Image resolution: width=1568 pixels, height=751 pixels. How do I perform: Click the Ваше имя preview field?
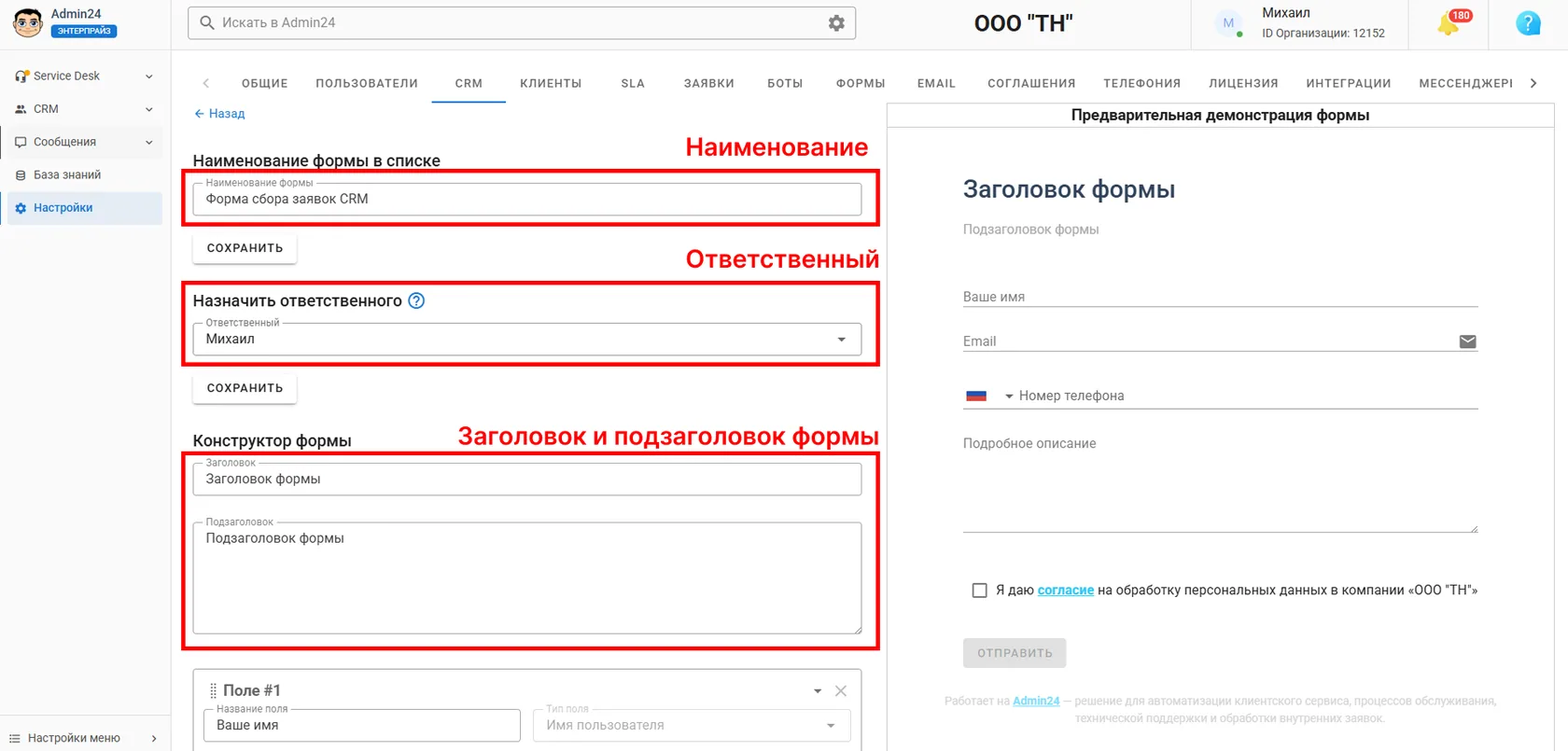pyautogui.click(x=1220, y=297)
